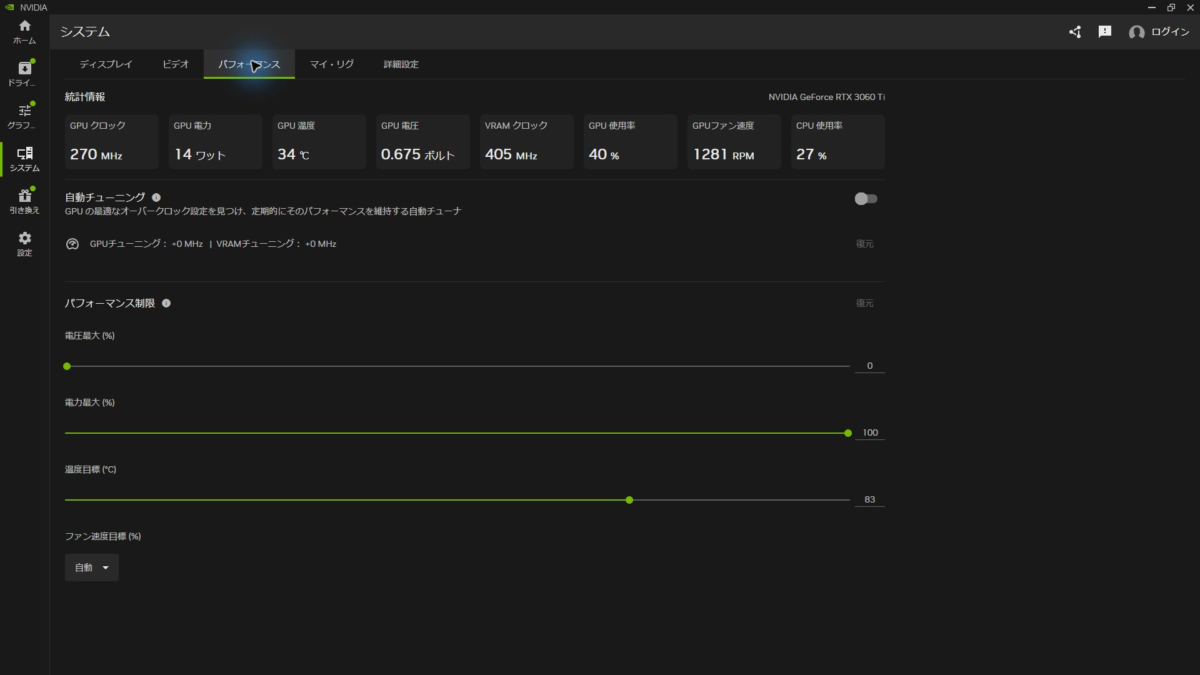Open the 設定 gear sidebar icon
Image resolution: width=1200 pixels, height=675 pixels.
point(25,244)
